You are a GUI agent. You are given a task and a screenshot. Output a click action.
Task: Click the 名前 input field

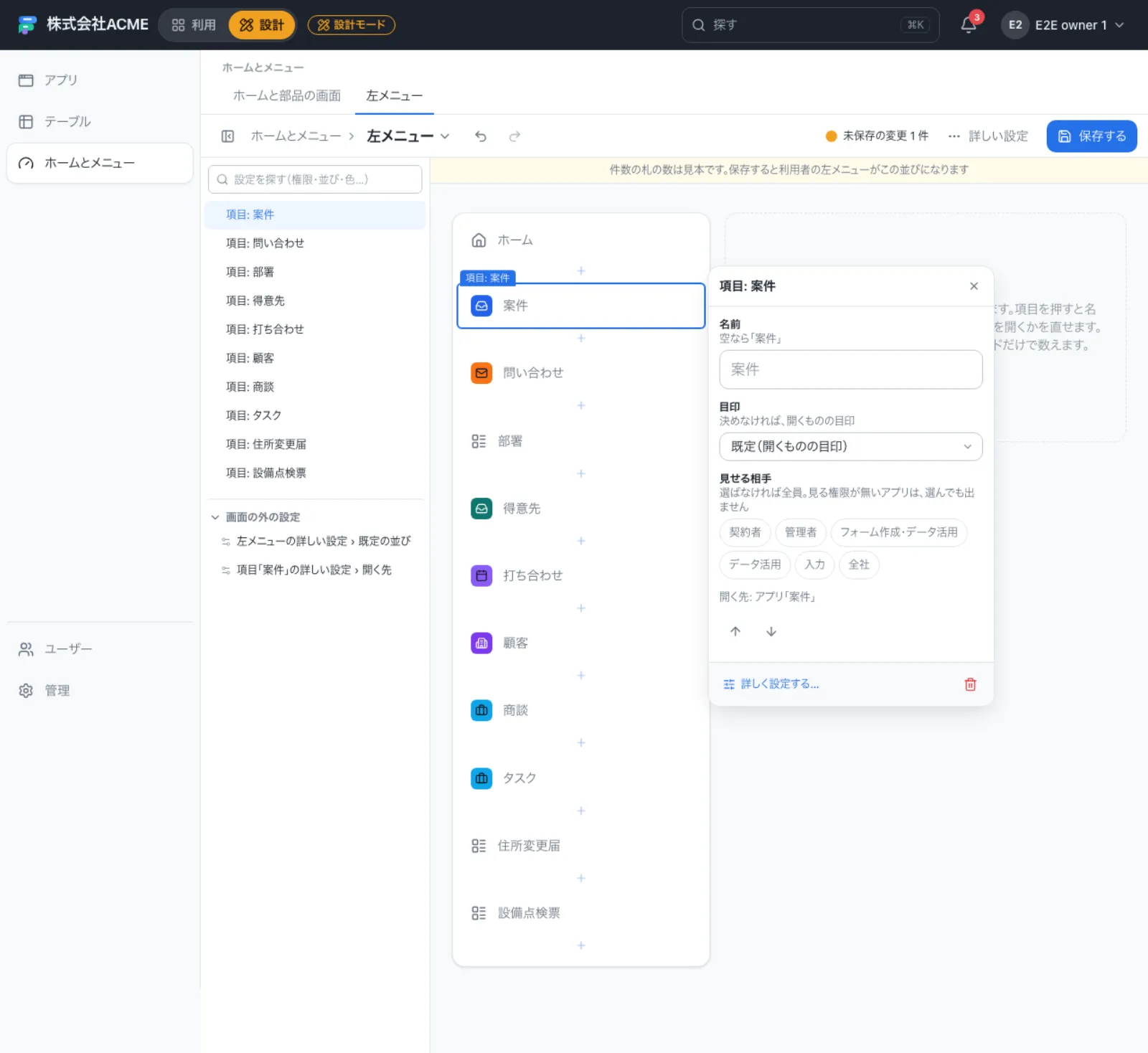click(x=851, y=369)
